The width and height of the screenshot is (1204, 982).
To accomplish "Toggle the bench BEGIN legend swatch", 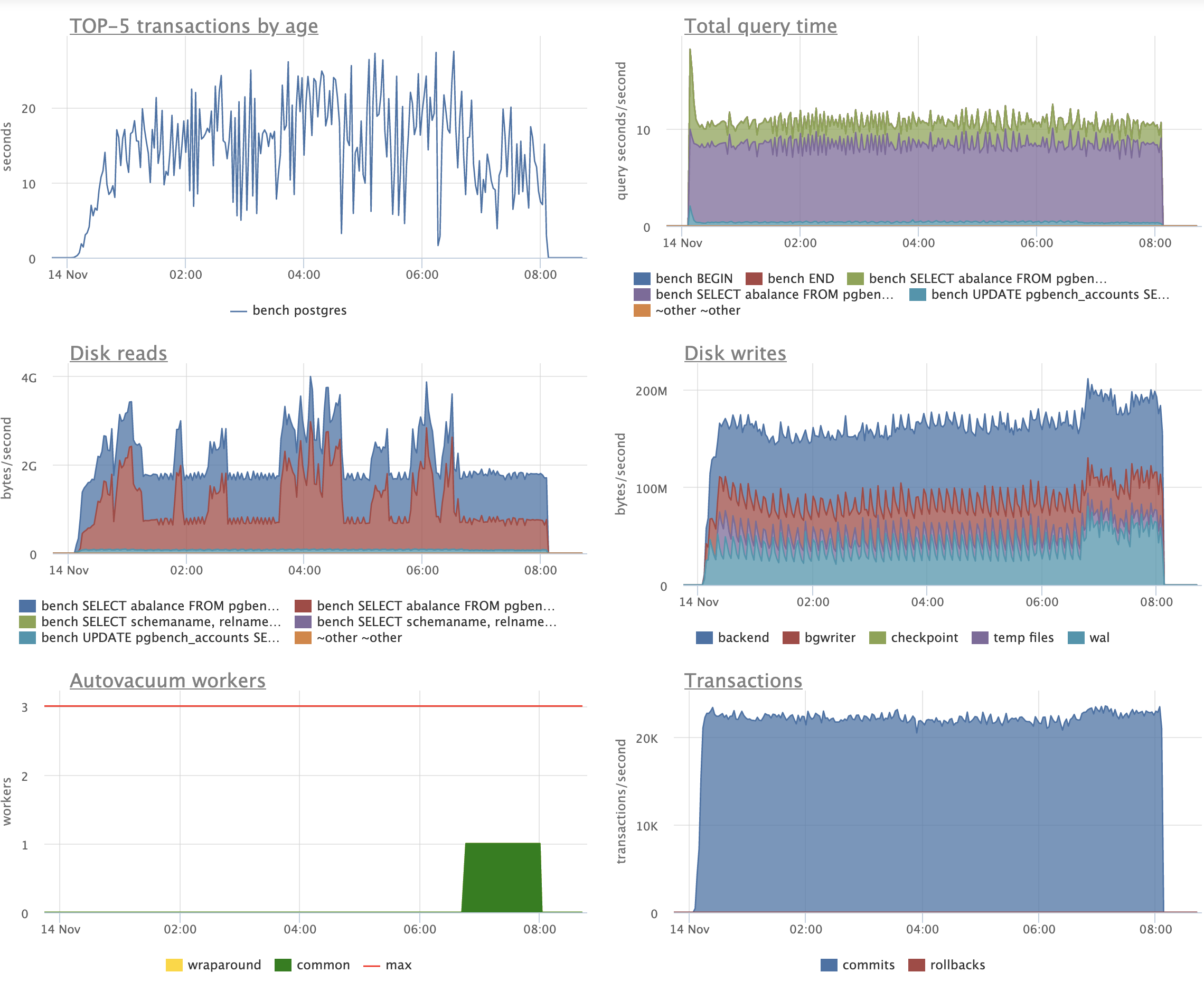I will [x=642, y=278].
